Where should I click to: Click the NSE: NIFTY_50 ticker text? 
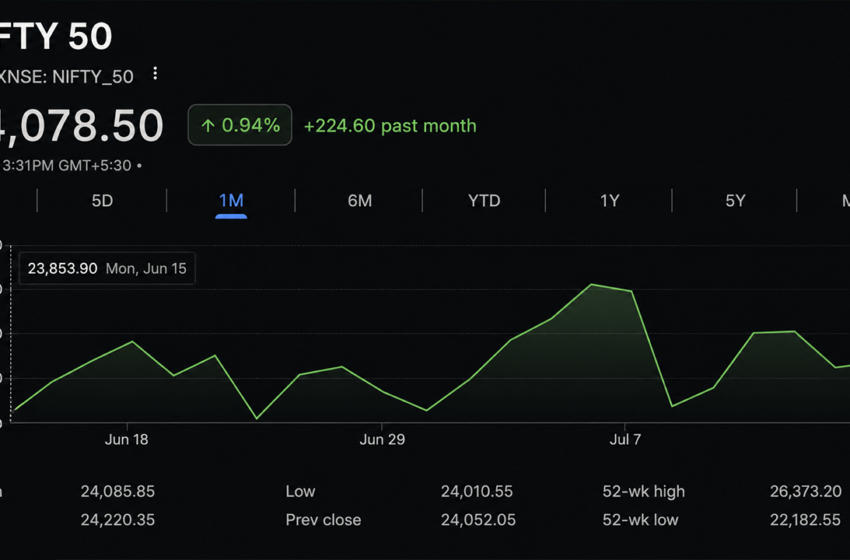tap(66, 77)
